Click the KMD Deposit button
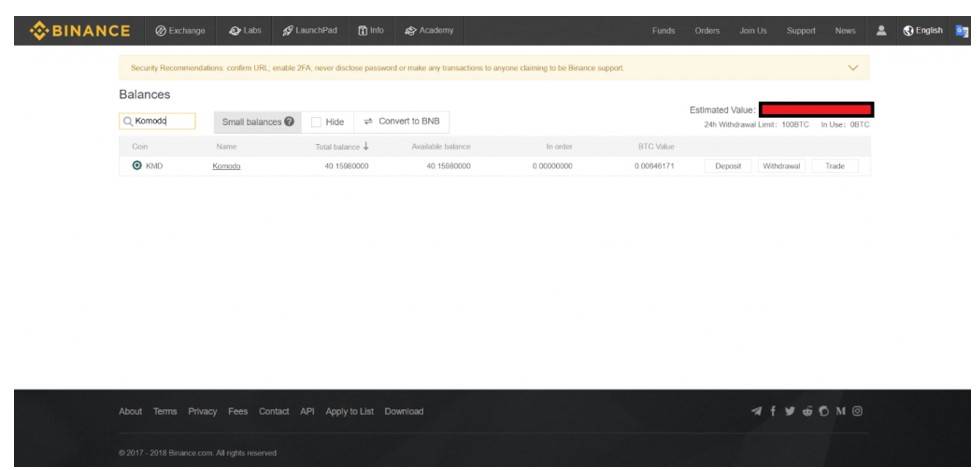Viewport: 977px width, 470px height. pyautogui.click(x=728, y=166)
